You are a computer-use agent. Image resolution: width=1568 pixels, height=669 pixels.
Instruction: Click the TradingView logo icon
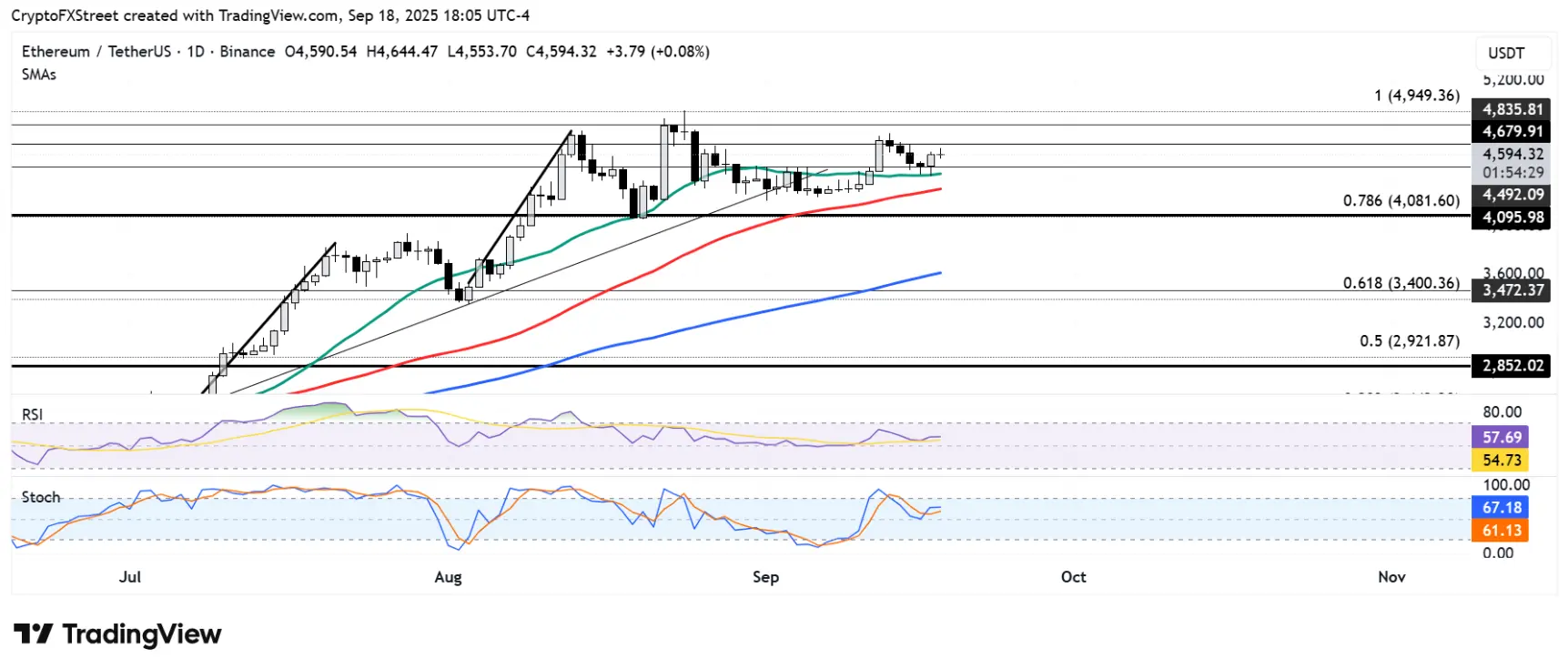click(33, 634)
